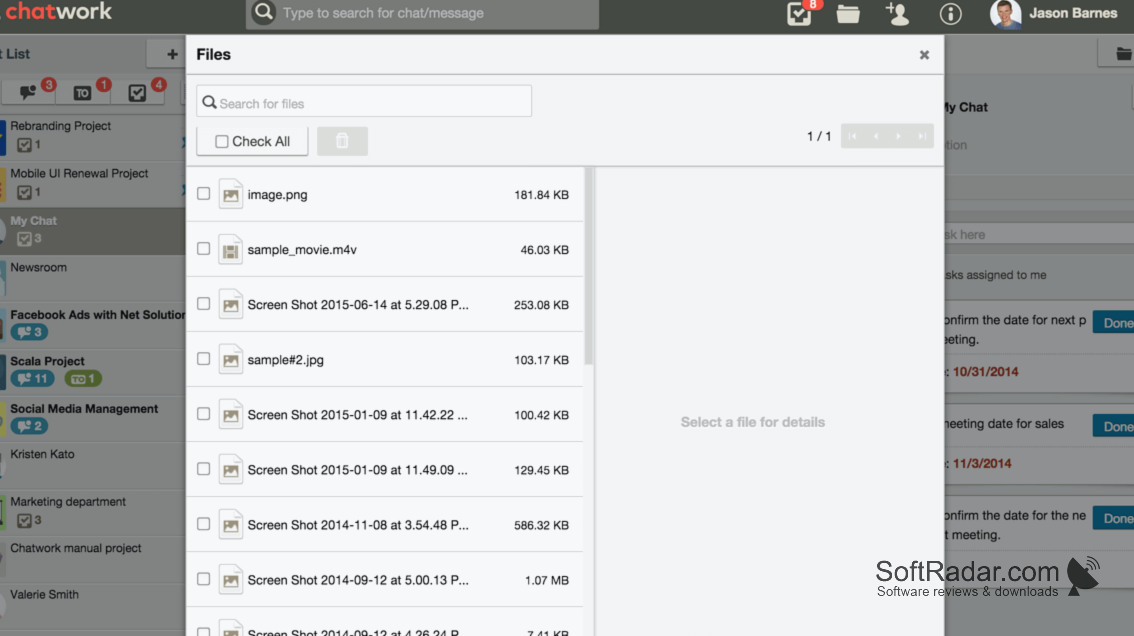Click the Search for files field
Screen dimensions: 1134x636
tap(364, 102)
